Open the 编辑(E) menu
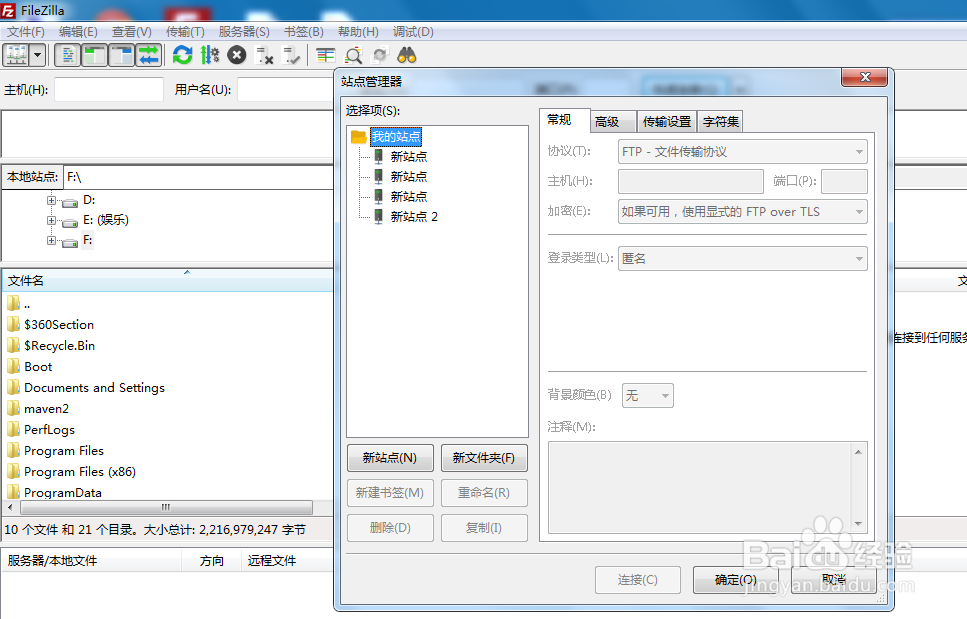Viewport: 967px width, 619px height. [78, 31]
